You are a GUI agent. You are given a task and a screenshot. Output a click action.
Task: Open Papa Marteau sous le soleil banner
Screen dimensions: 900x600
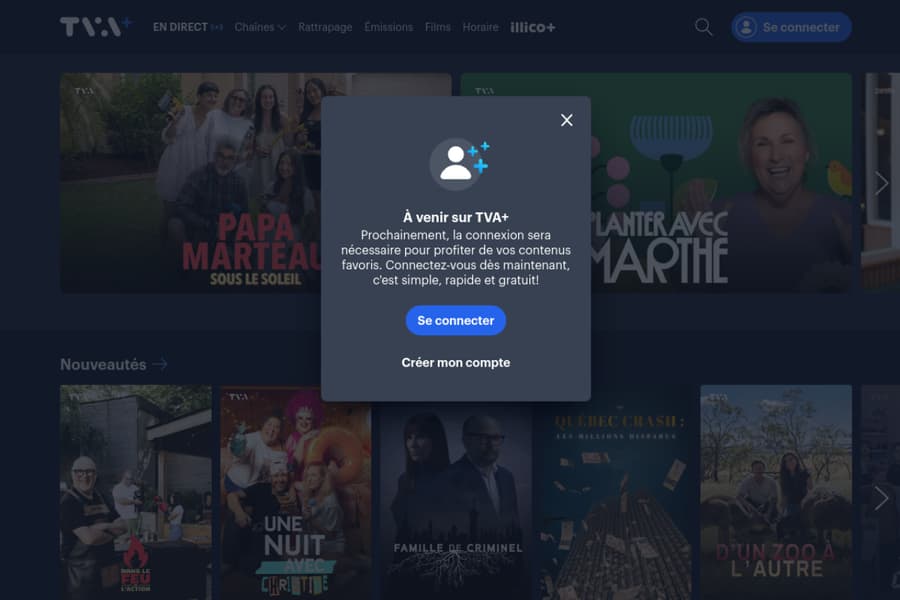[x=191, y=183]
